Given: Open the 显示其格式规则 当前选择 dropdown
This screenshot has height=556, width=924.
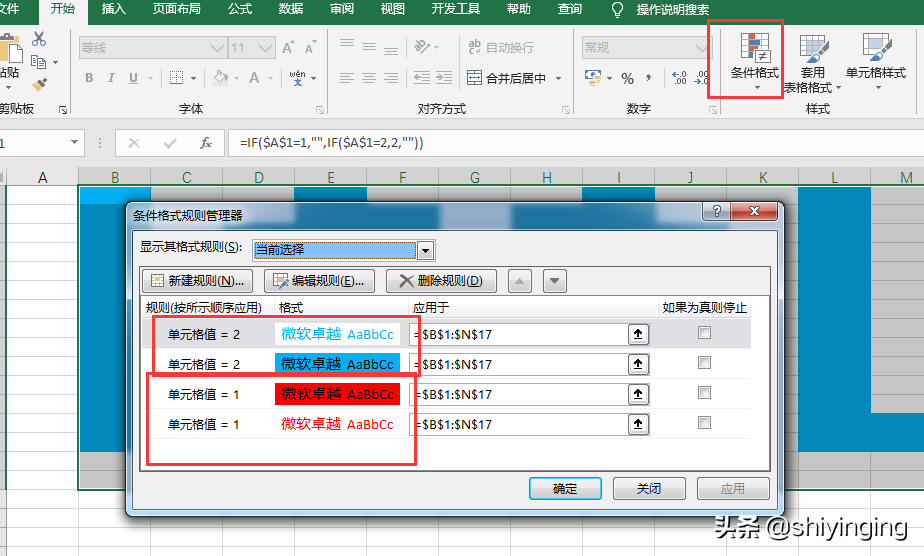Looking at the screenshot, I should tap(425, 251).
